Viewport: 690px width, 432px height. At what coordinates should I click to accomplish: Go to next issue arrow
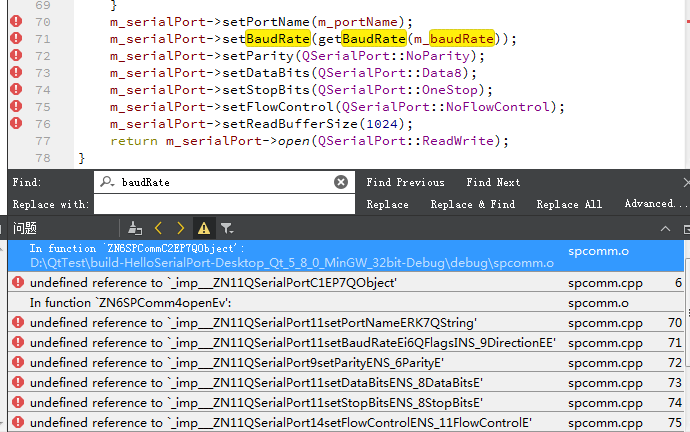(x=180, y=228)
